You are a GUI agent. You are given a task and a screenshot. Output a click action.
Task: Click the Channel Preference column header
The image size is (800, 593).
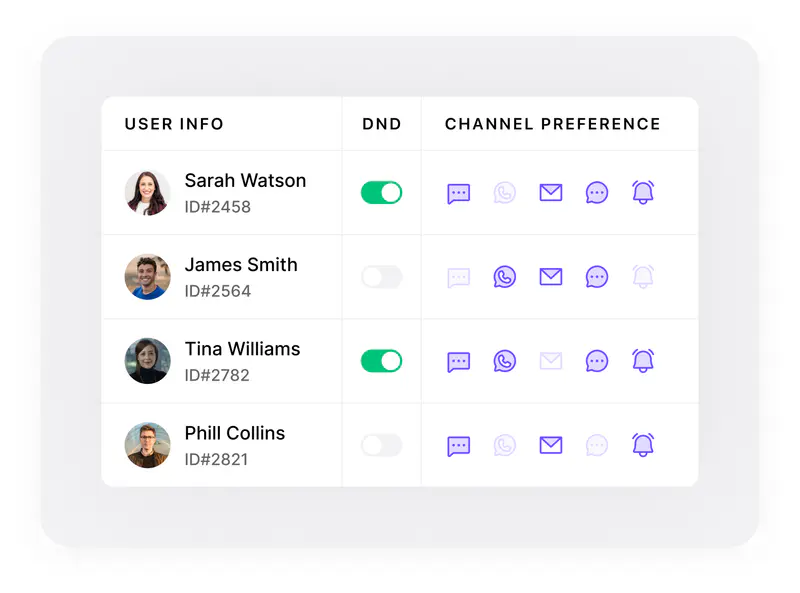pyautogui.click(x=553, y=124)
